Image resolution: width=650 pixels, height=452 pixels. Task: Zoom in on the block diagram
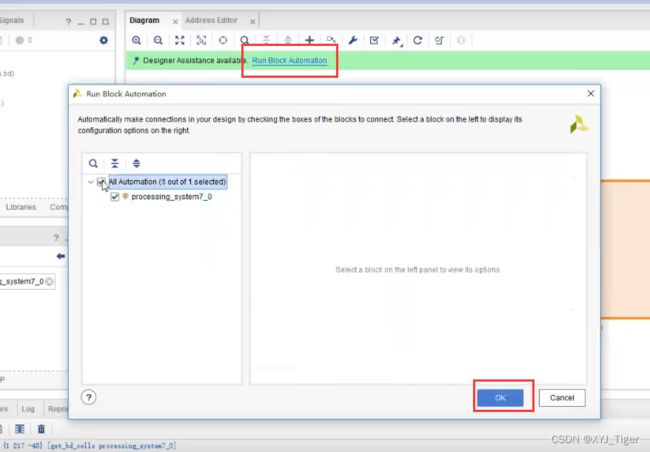pyautogui.click(x=136, y=40)
